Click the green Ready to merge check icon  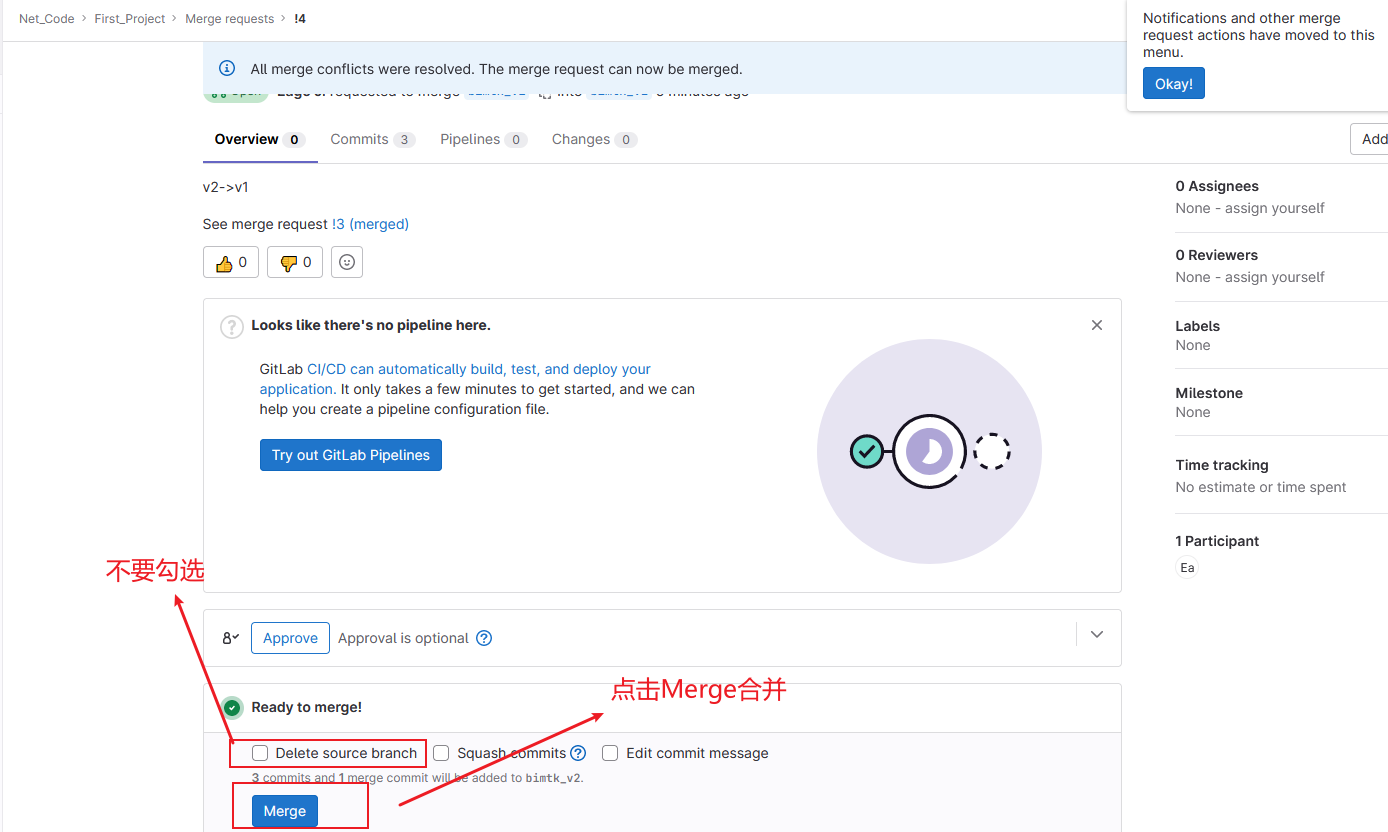coord(232,708)
